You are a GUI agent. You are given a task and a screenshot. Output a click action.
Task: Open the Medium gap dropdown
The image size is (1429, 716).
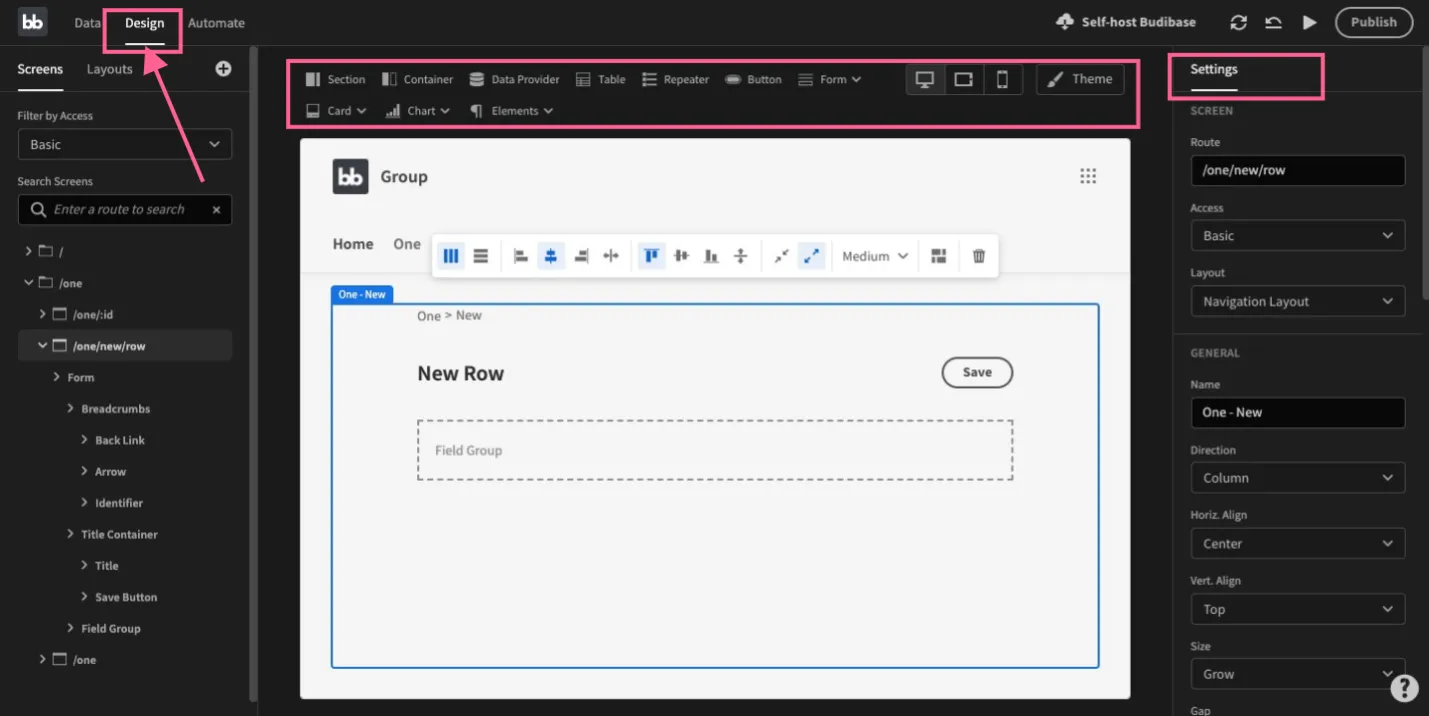coord(875,256)
